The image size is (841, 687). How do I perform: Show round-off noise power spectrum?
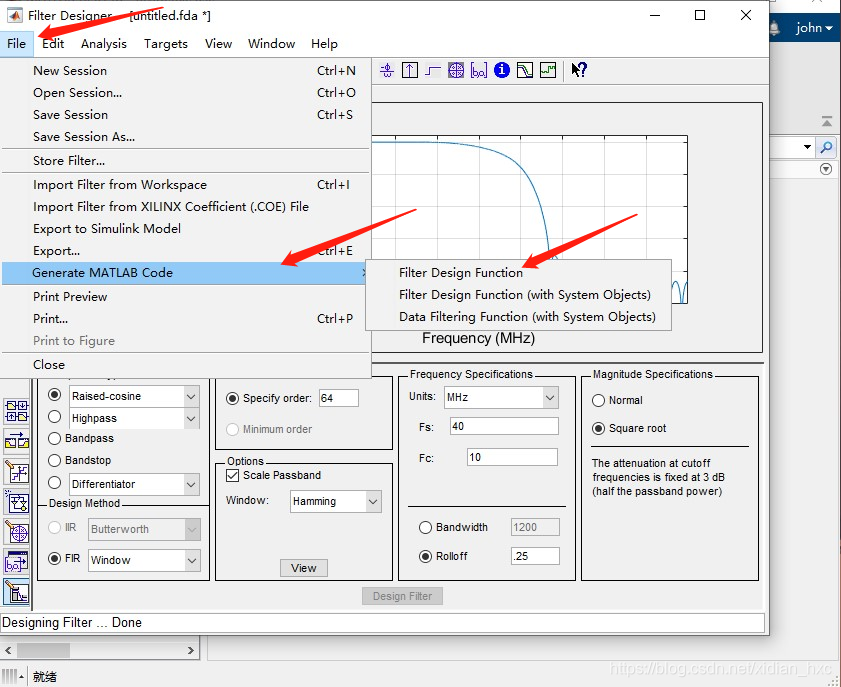[x=548, y=70]
